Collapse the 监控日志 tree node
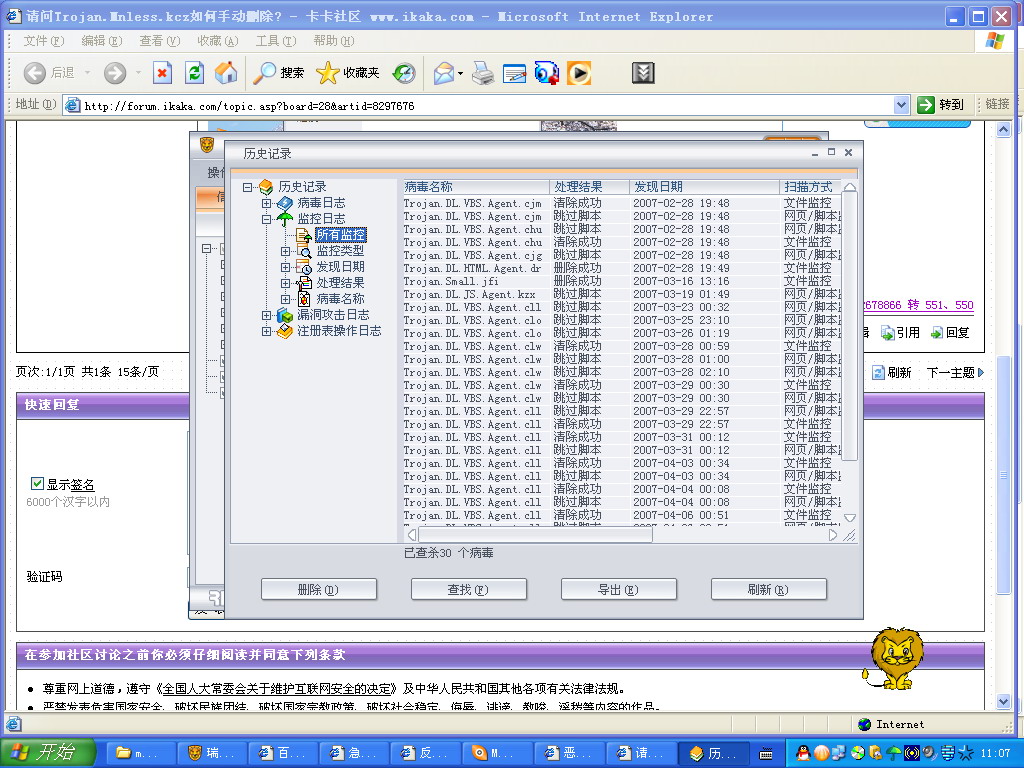The image size is (1024, 768). tap(267, 219)
